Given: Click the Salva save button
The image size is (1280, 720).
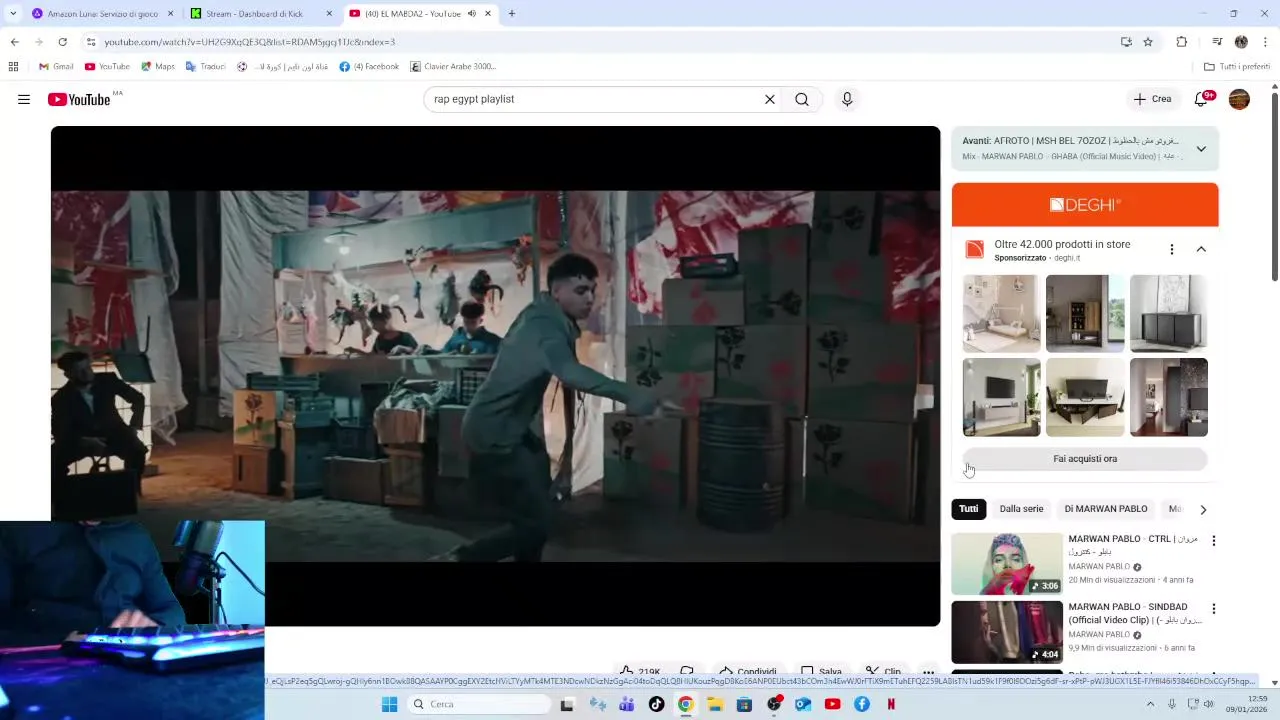Looking at the screenshot, I should click(821, 672).
